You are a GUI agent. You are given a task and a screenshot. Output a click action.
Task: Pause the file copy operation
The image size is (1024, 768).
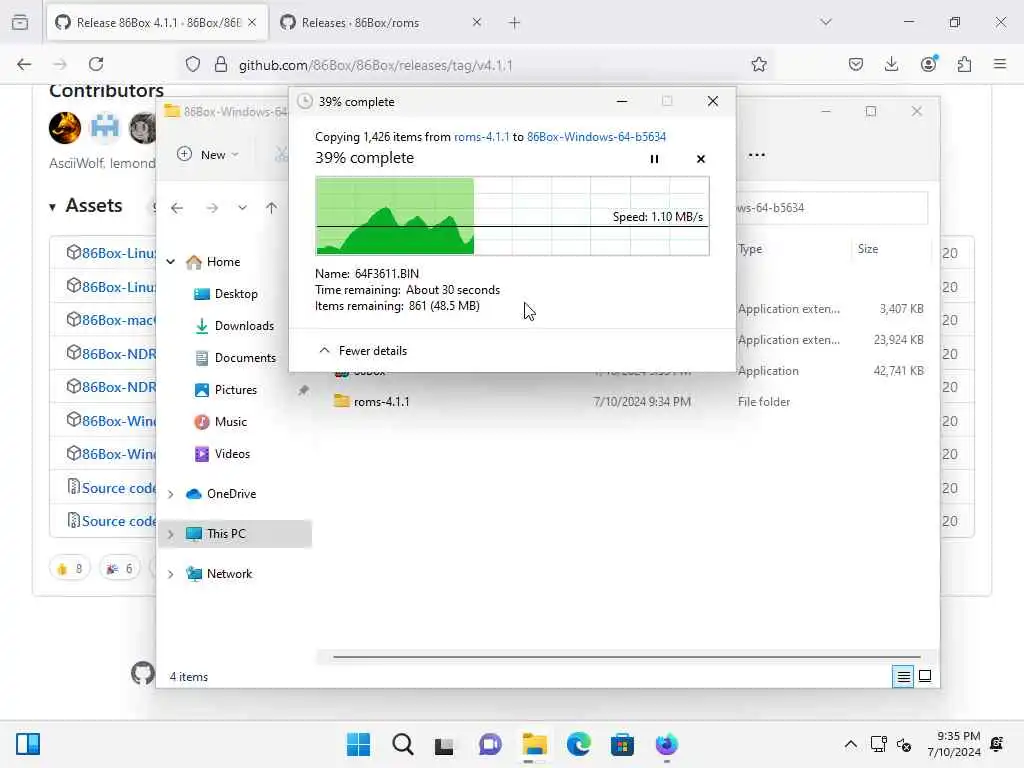(x=654, y=159)
